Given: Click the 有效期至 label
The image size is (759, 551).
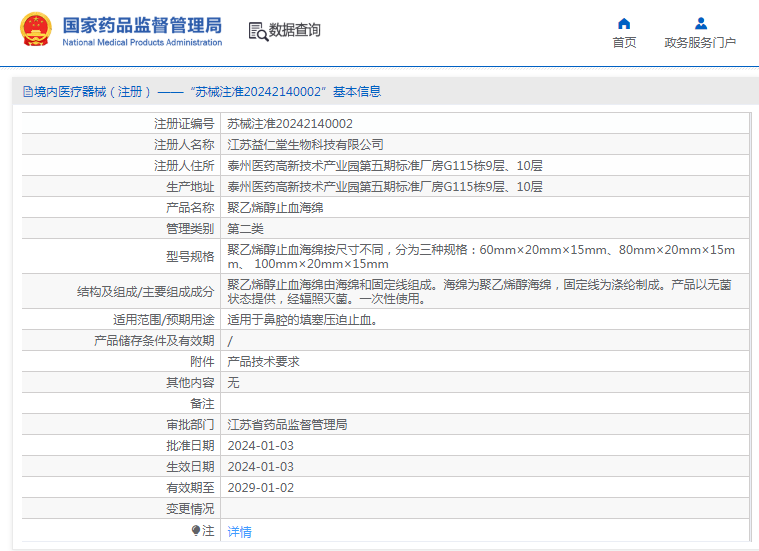Looking at the screenshot, I should (x=190, y=488).
